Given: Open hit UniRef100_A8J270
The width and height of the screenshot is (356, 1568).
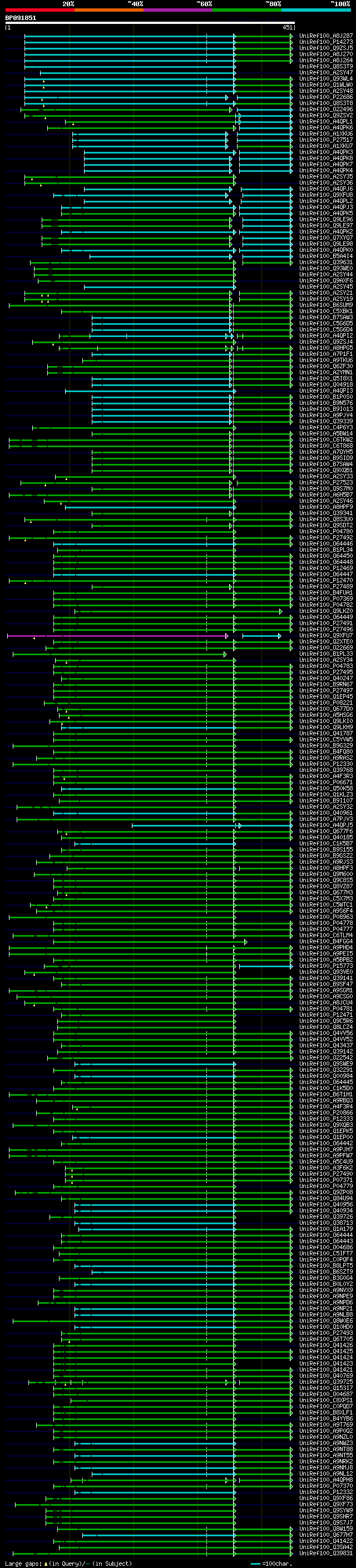Looking at the screenshot, I should 326,54.
